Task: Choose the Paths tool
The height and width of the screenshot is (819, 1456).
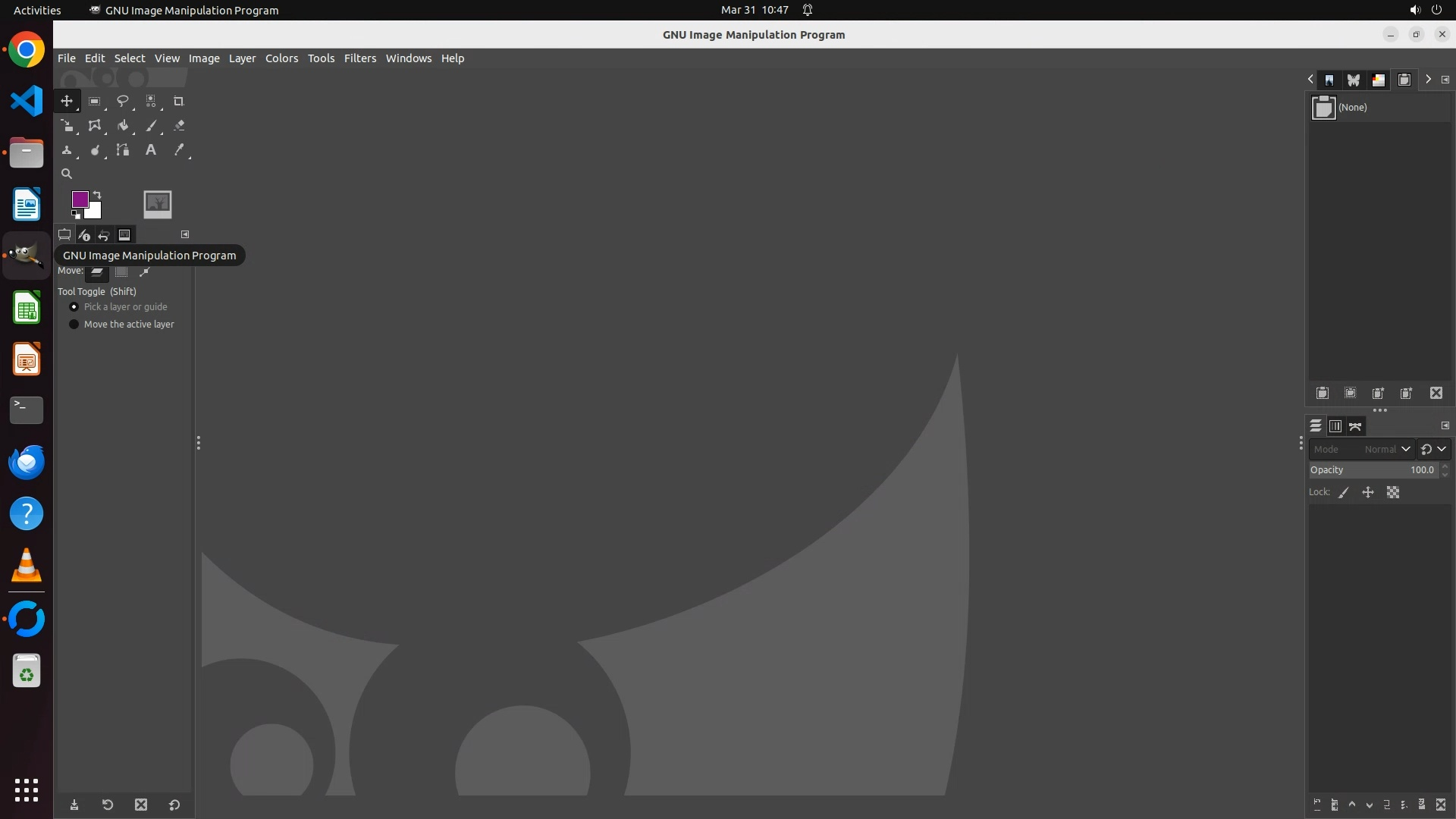Action: 122,150
